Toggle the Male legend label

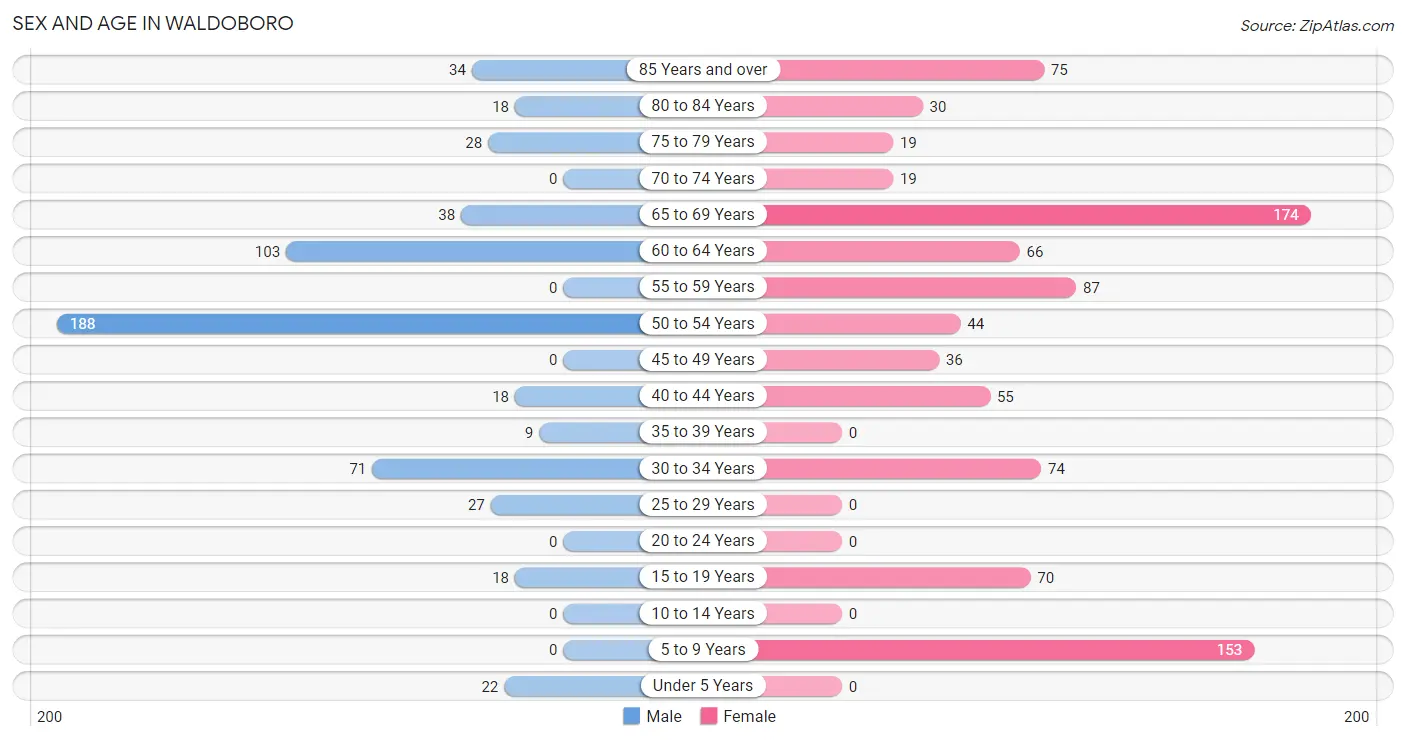tap(664, 716)
